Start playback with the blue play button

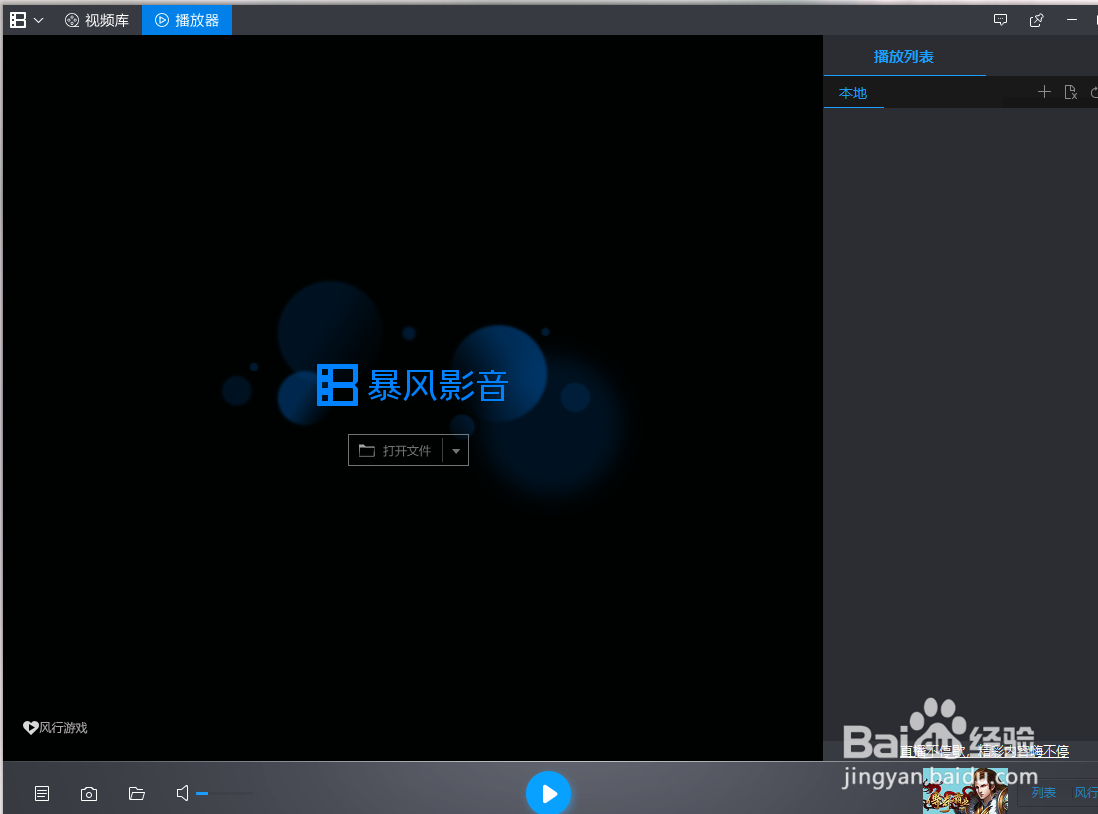(548, 793)
